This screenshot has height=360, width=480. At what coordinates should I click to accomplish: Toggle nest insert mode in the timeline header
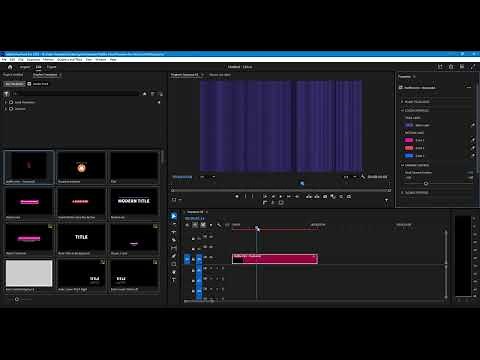187,225
